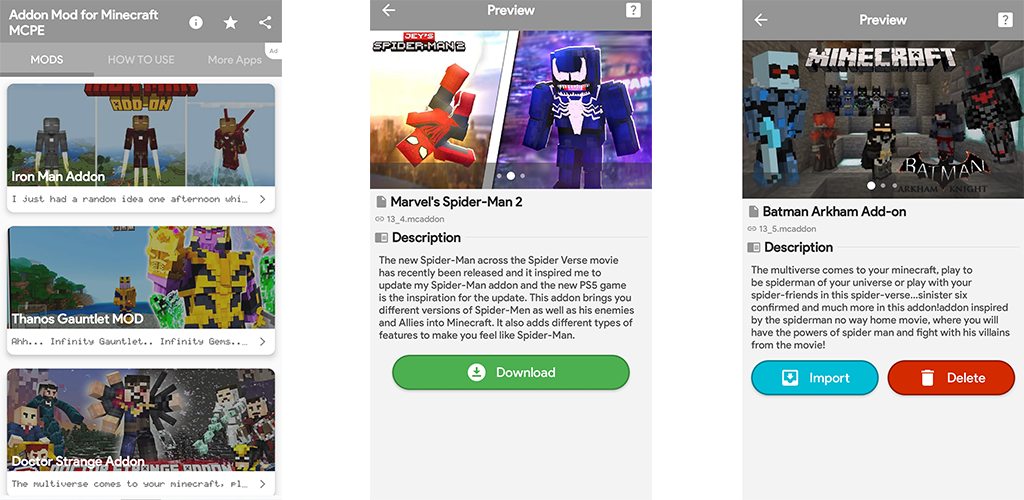The image size is (1024, 500).
Task: Open the More Apps tab
Action: [234, 59]
